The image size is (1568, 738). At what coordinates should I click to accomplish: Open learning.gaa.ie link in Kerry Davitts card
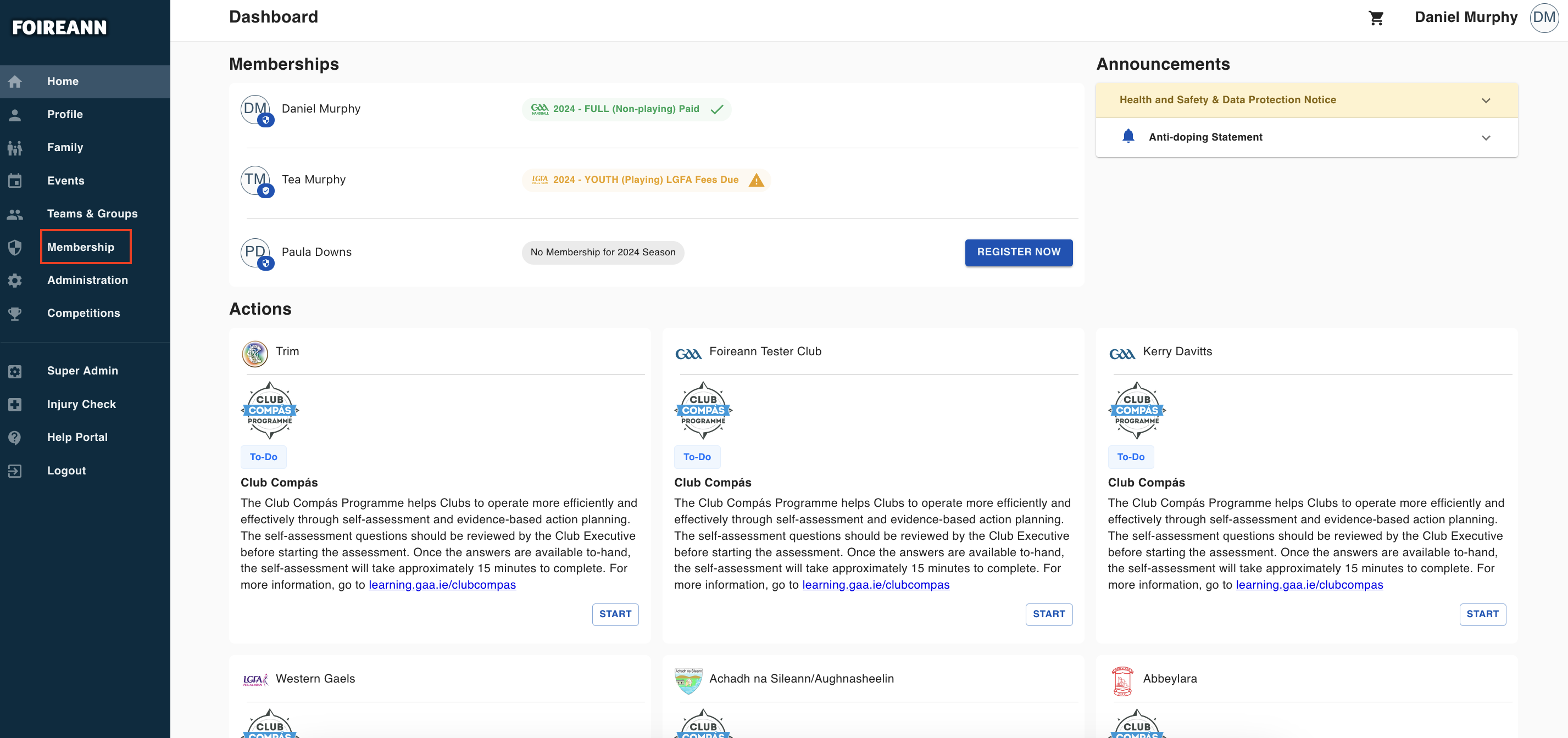1309,585
